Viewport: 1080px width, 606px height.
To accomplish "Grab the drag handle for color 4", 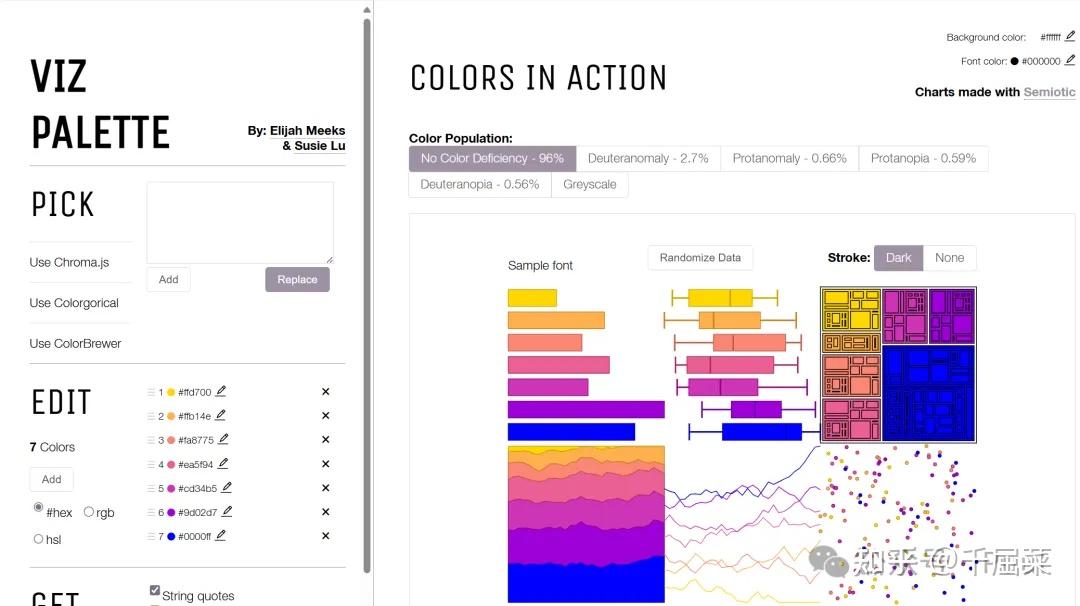I will [x=151, y=464].
